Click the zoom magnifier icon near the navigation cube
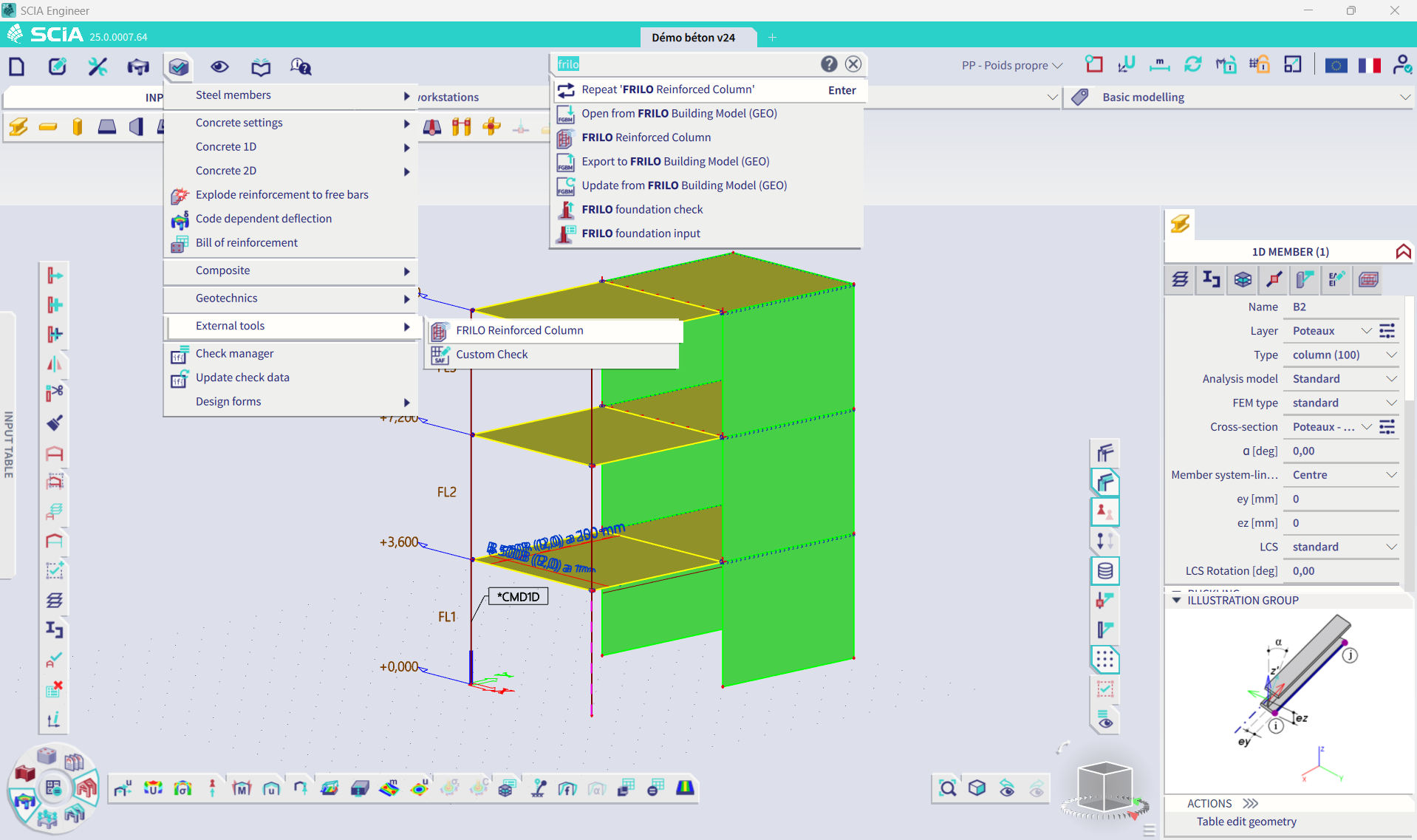Viewport: 1417px width, 840px height. click(x=948, y=788)
